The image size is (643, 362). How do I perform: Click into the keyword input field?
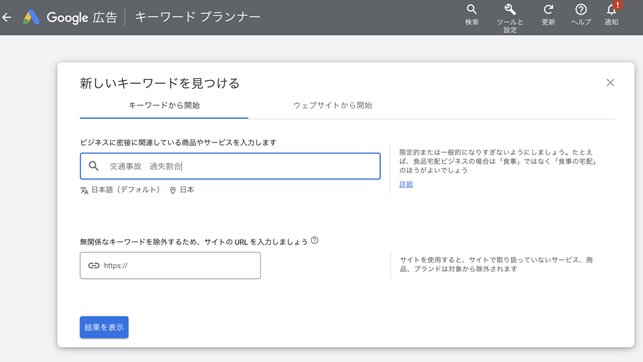tap(230, 166)
